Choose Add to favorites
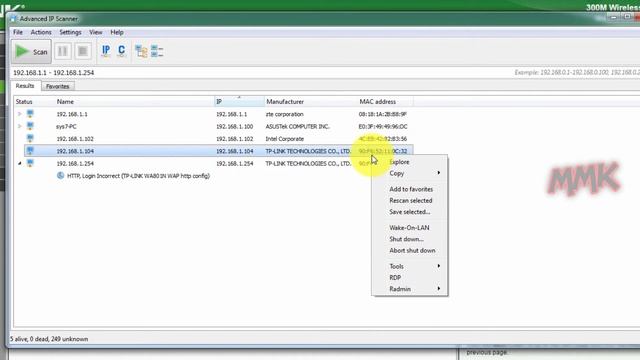 [410, 189]
